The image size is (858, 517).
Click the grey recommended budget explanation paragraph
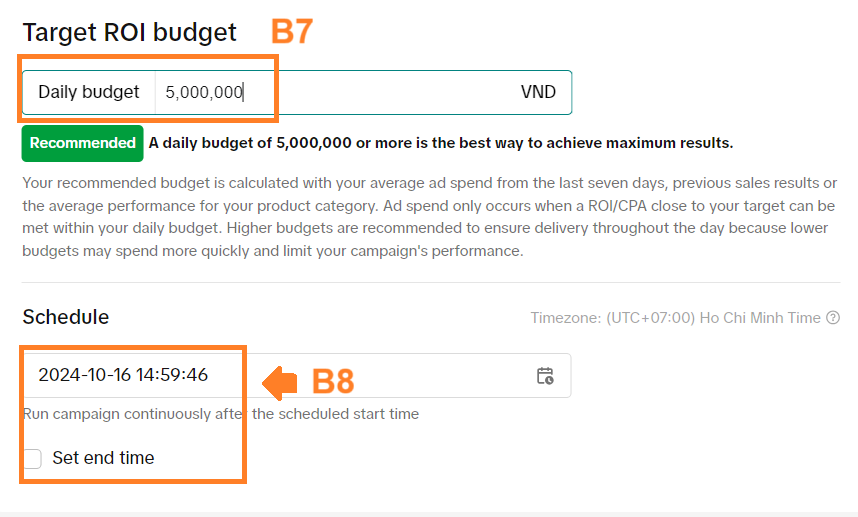point(428,217)
